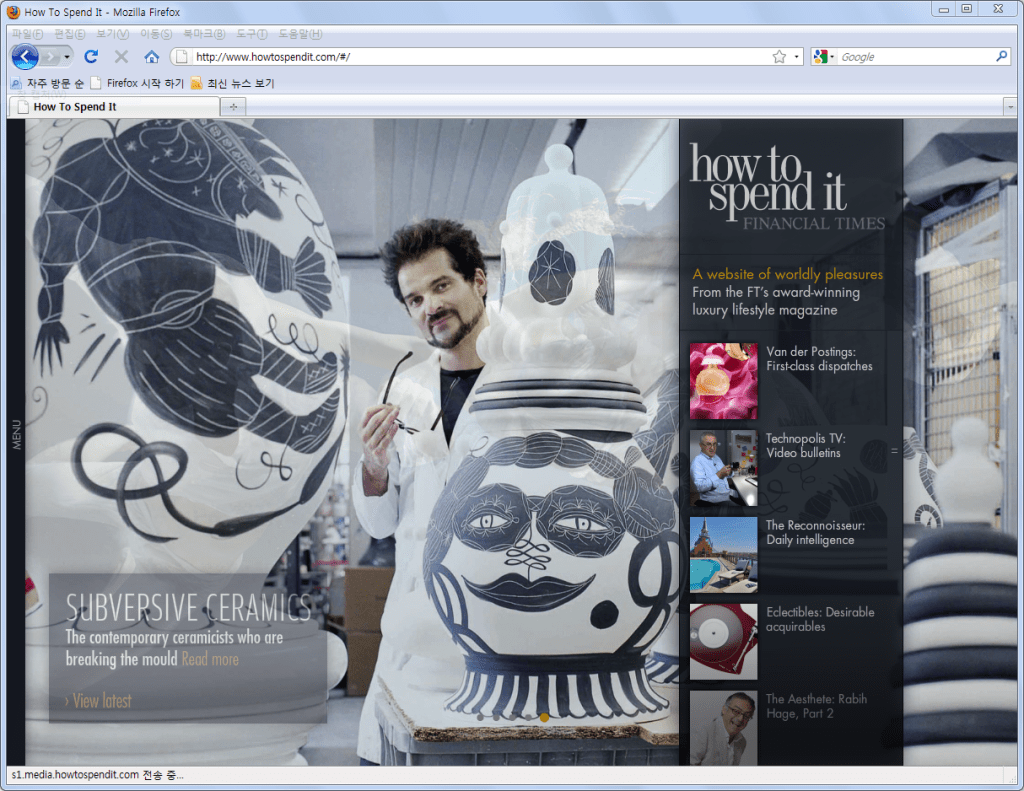The width and height of the screenshot is (1024, 791).
Task: Click the Read more link
Action: coord(210,659)
